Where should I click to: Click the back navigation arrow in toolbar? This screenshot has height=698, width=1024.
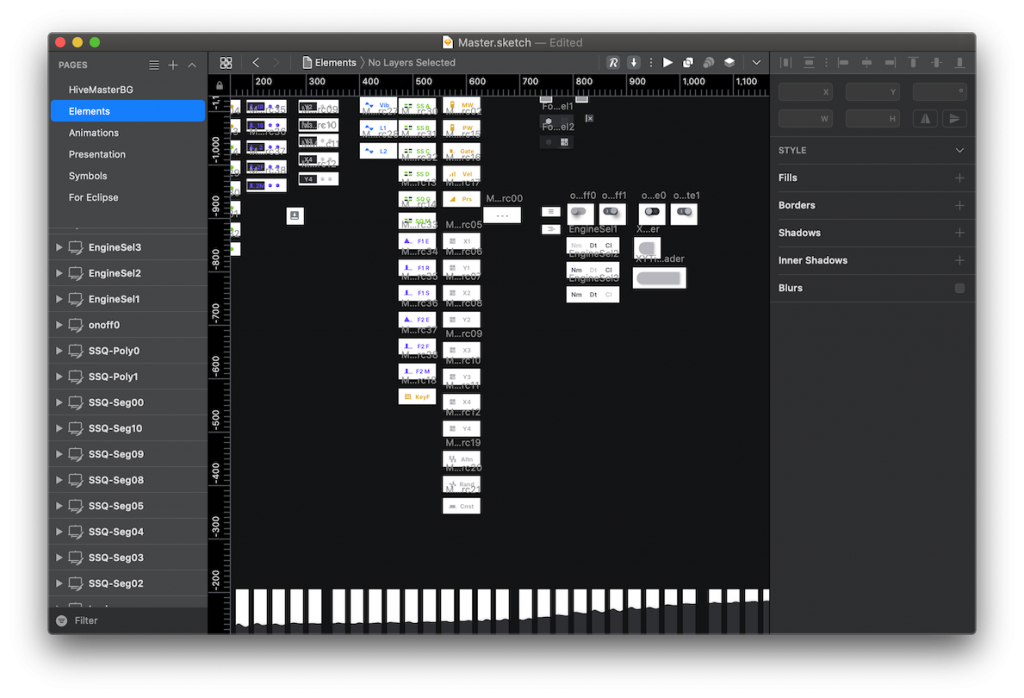point(256,63)
